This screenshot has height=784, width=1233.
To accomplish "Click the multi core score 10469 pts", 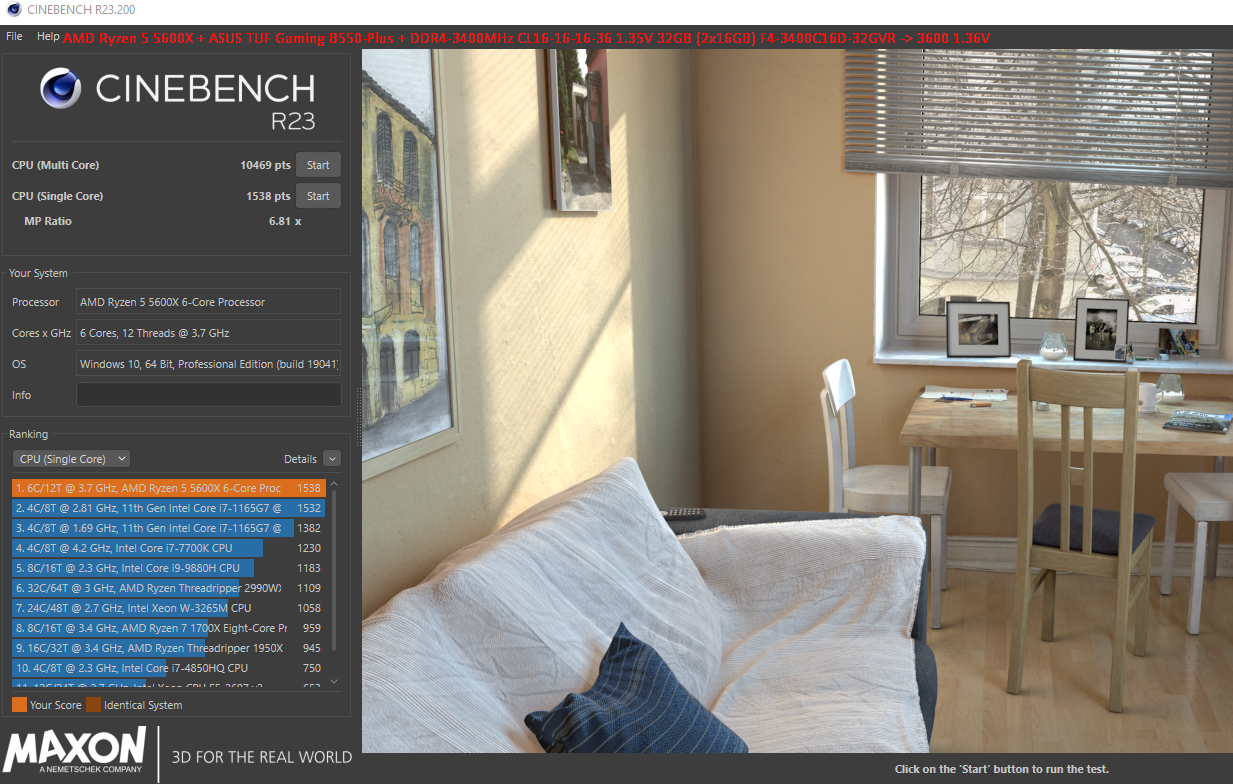I will click(x=265, y=165).
